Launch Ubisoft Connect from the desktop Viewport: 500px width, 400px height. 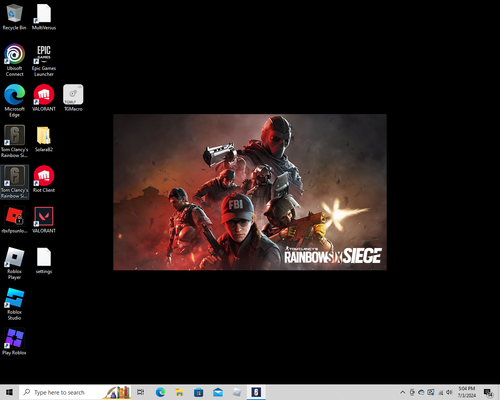point(14,60)
